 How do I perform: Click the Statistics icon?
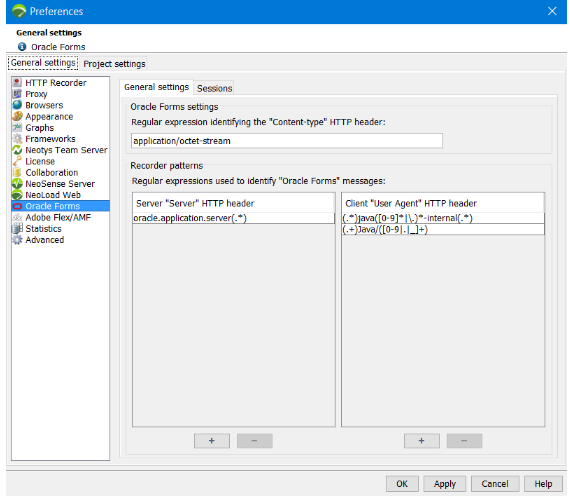pyautogui.click(x=17, y=229)
